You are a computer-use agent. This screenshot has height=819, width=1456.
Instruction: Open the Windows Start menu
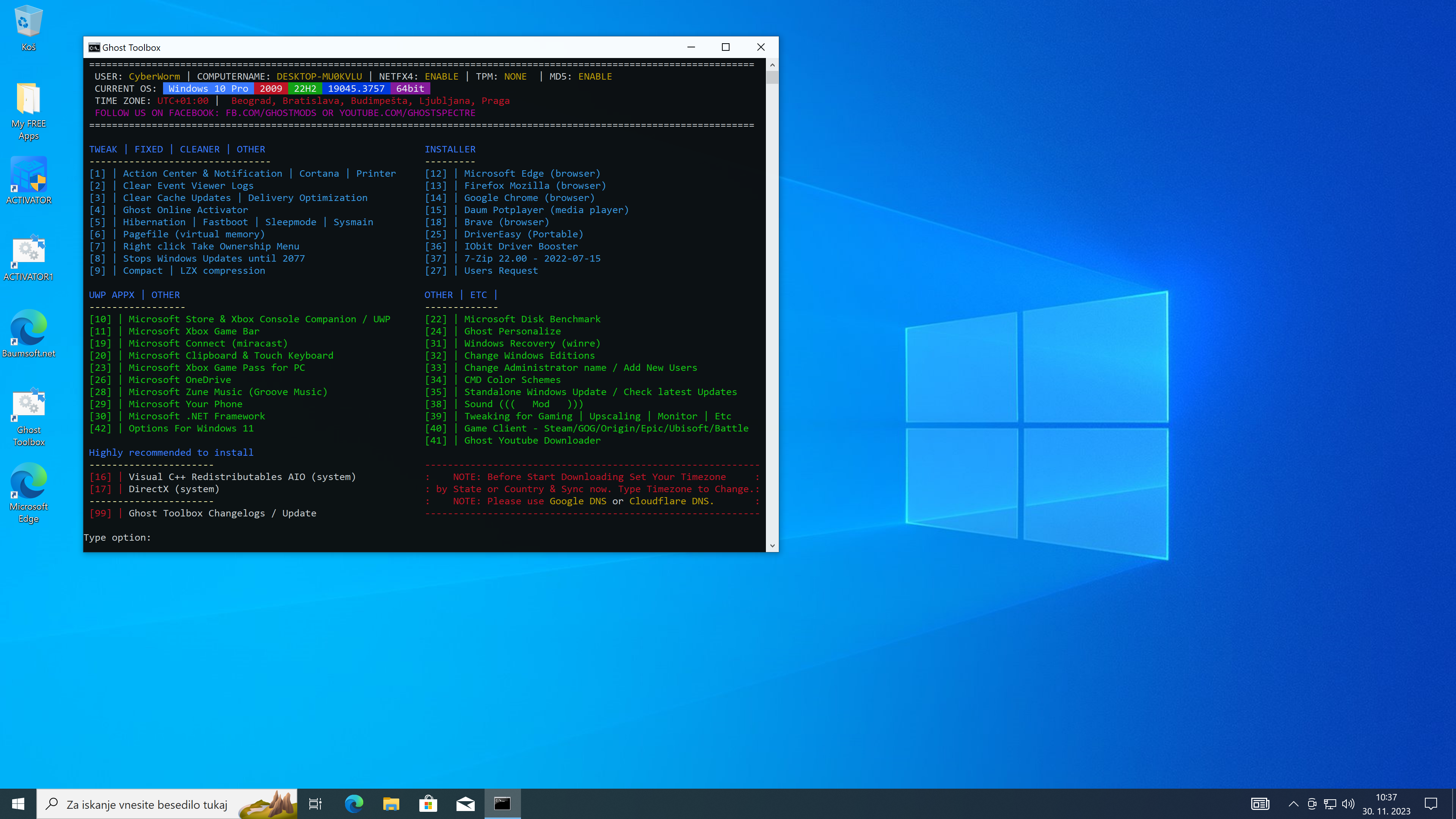coord(18,804)
